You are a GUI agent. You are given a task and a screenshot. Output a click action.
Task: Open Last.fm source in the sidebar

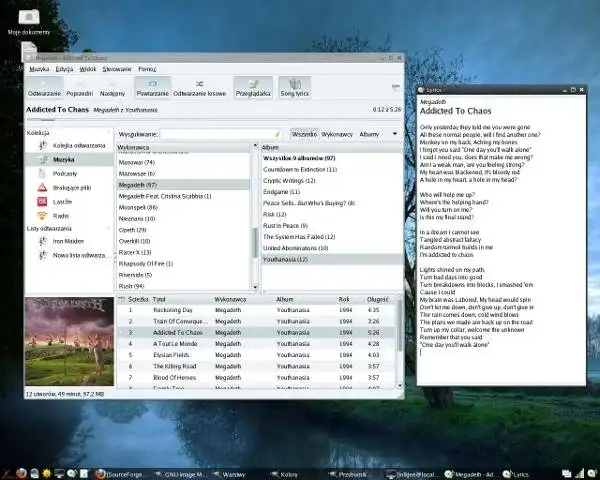coord(70,202)
